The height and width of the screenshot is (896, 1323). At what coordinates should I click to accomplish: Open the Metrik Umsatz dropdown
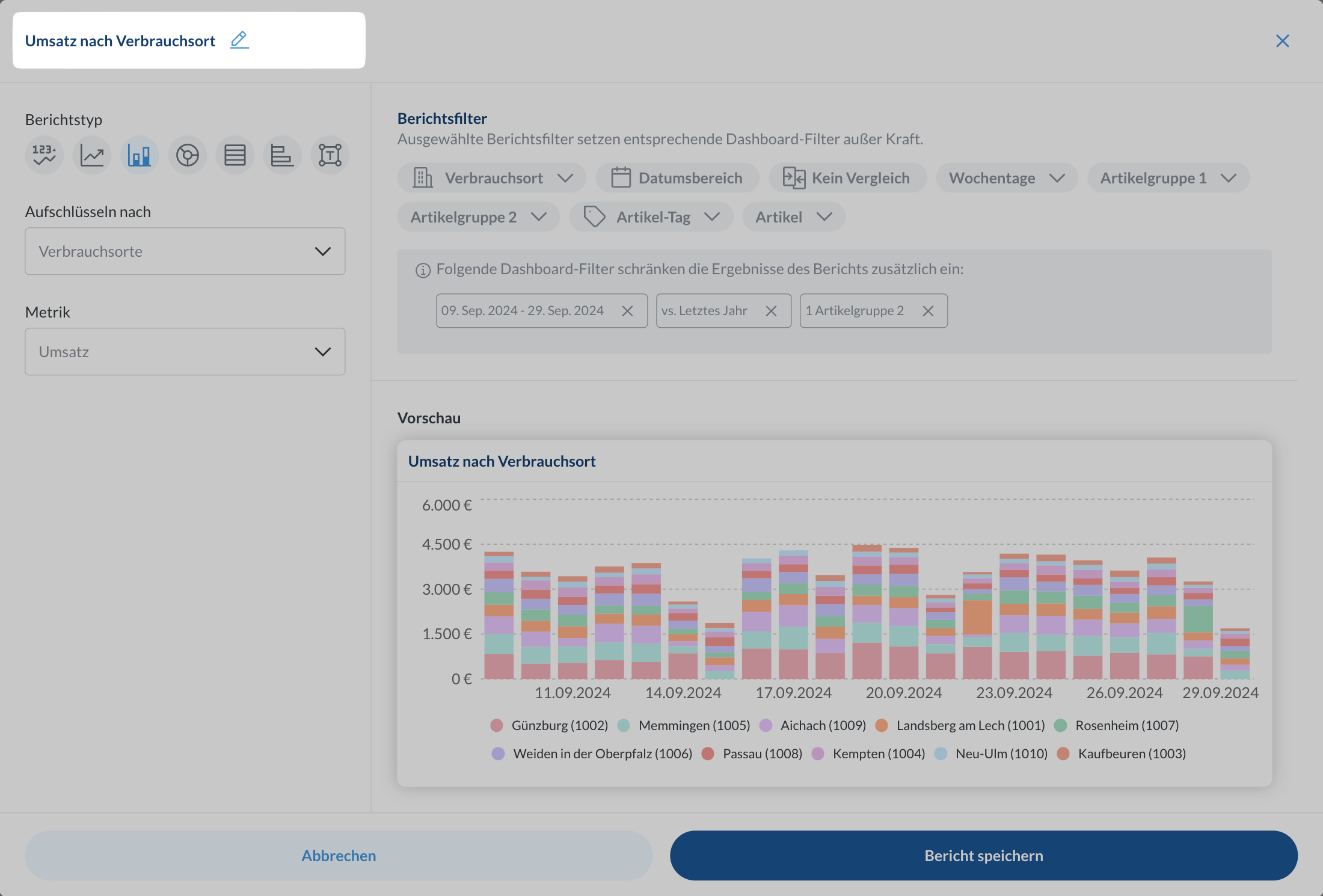point(185,352)
